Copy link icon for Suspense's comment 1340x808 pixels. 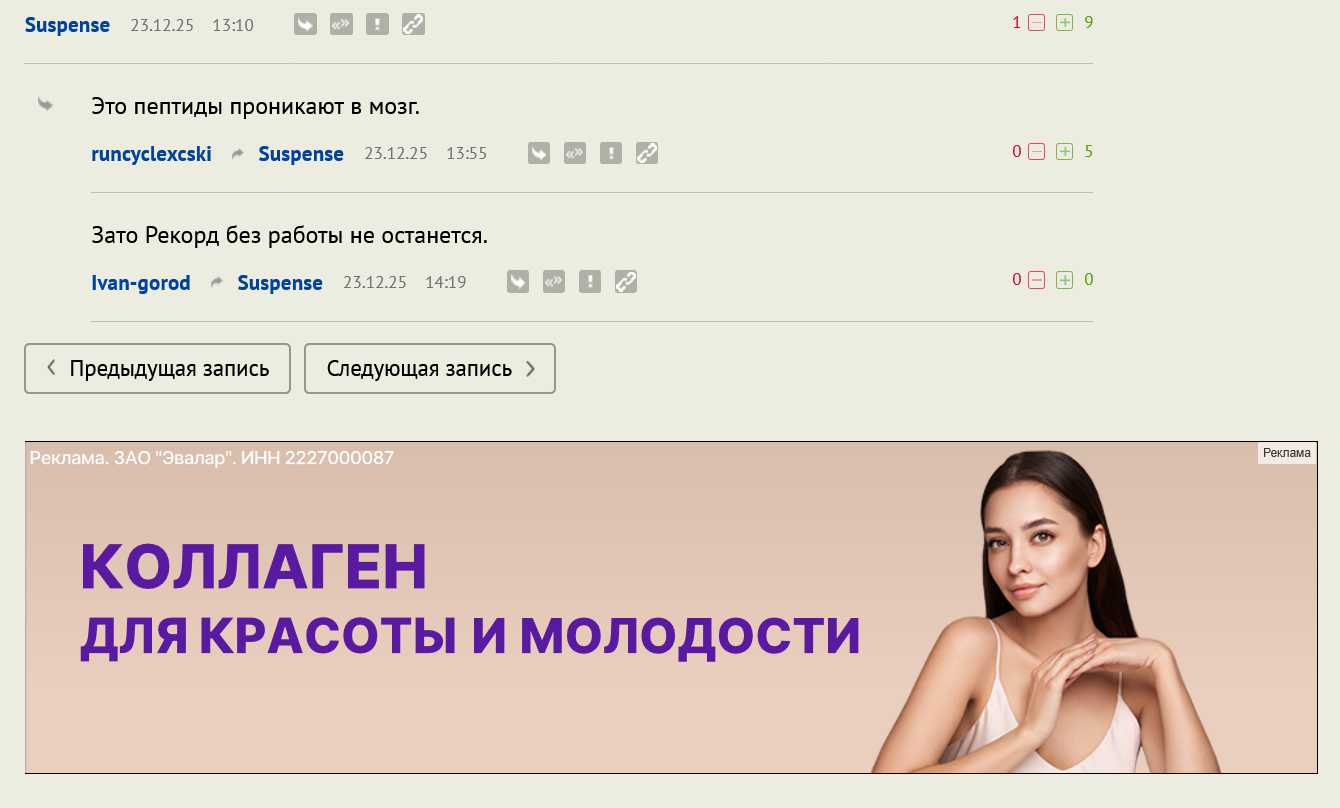click(413, 25)
